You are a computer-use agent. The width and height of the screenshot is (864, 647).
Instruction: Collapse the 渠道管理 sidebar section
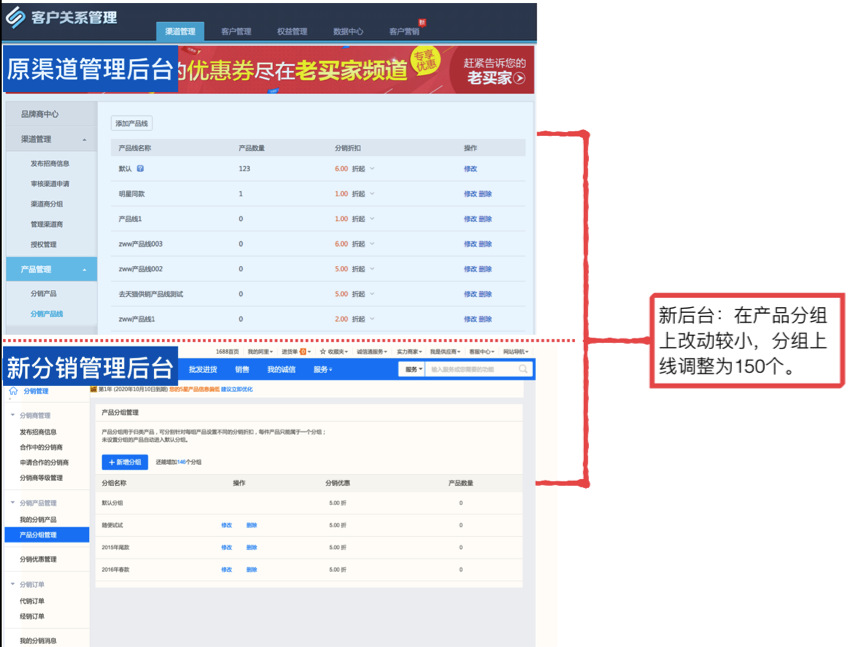[x=84, y=139]
